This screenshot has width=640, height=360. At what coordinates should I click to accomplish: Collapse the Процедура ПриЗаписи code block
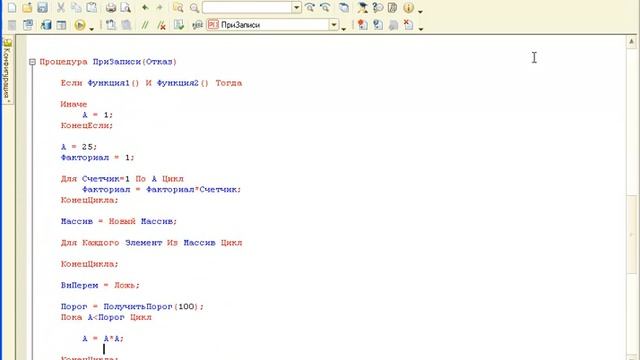(x=32, y=62)
